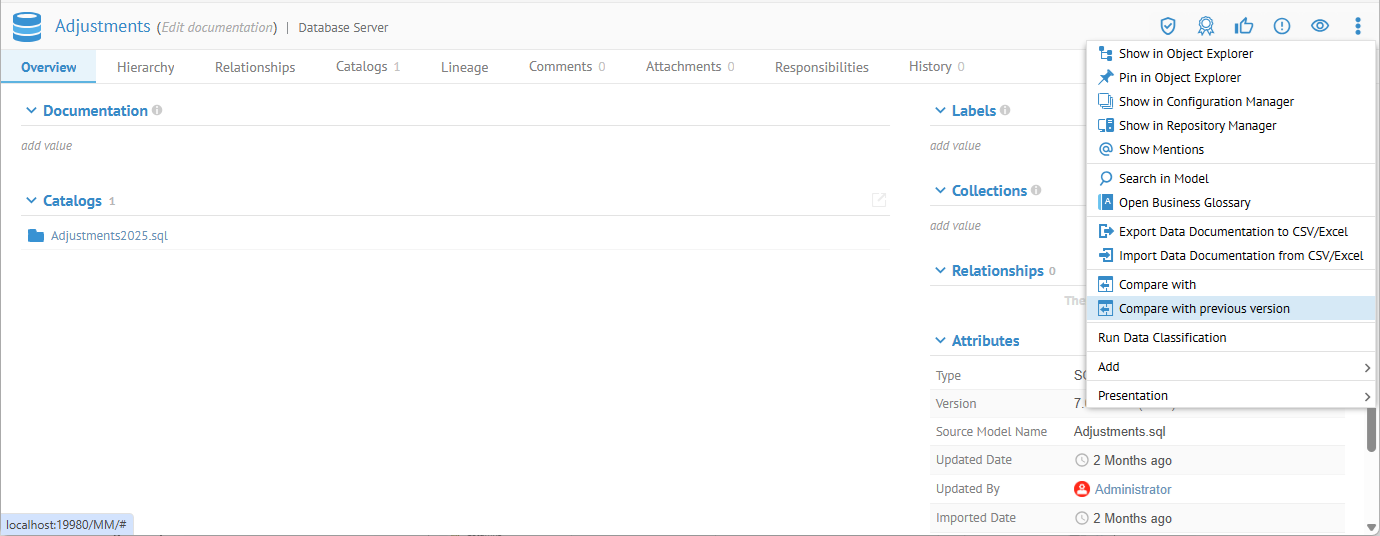
Task: Collapse the Attributes section
Action: [940, 341]
